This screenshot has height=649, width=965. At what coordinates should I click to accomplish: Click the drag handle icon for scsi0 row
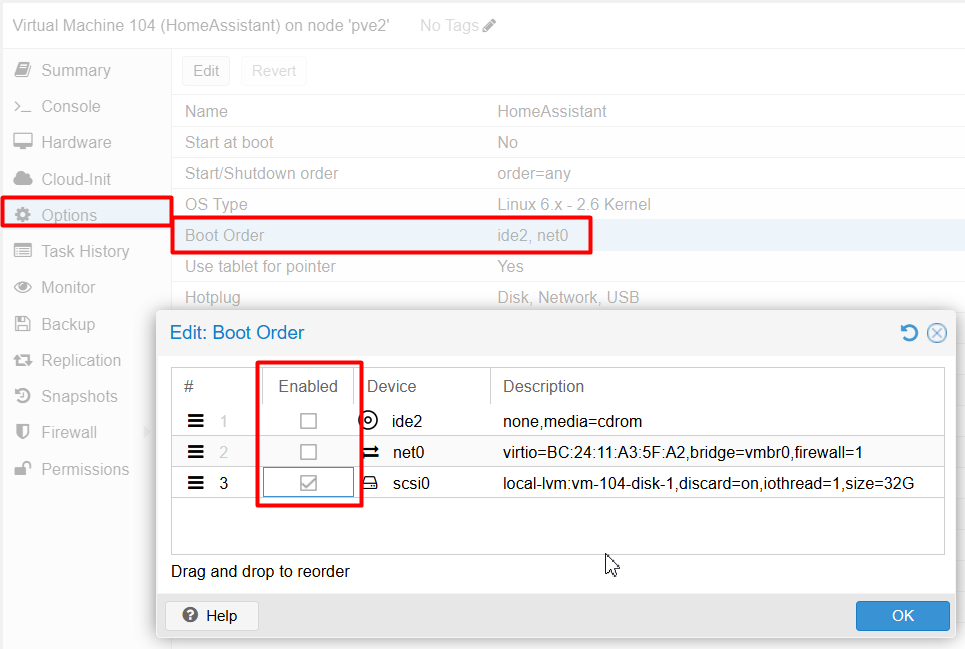click(x=196, y=483)
